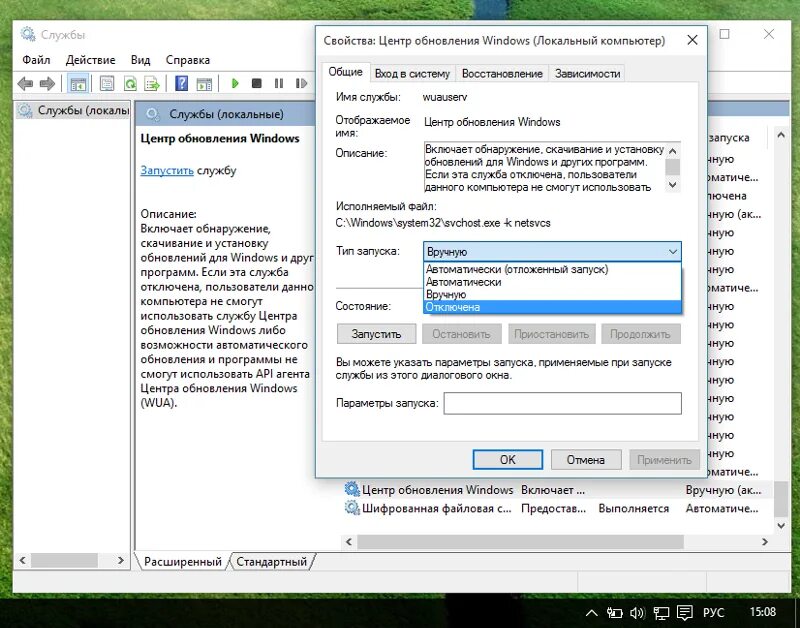Click the 'wuauserv' service name text
The height and width of the screenshot is (628, 800).
click(x=444, y=97)
